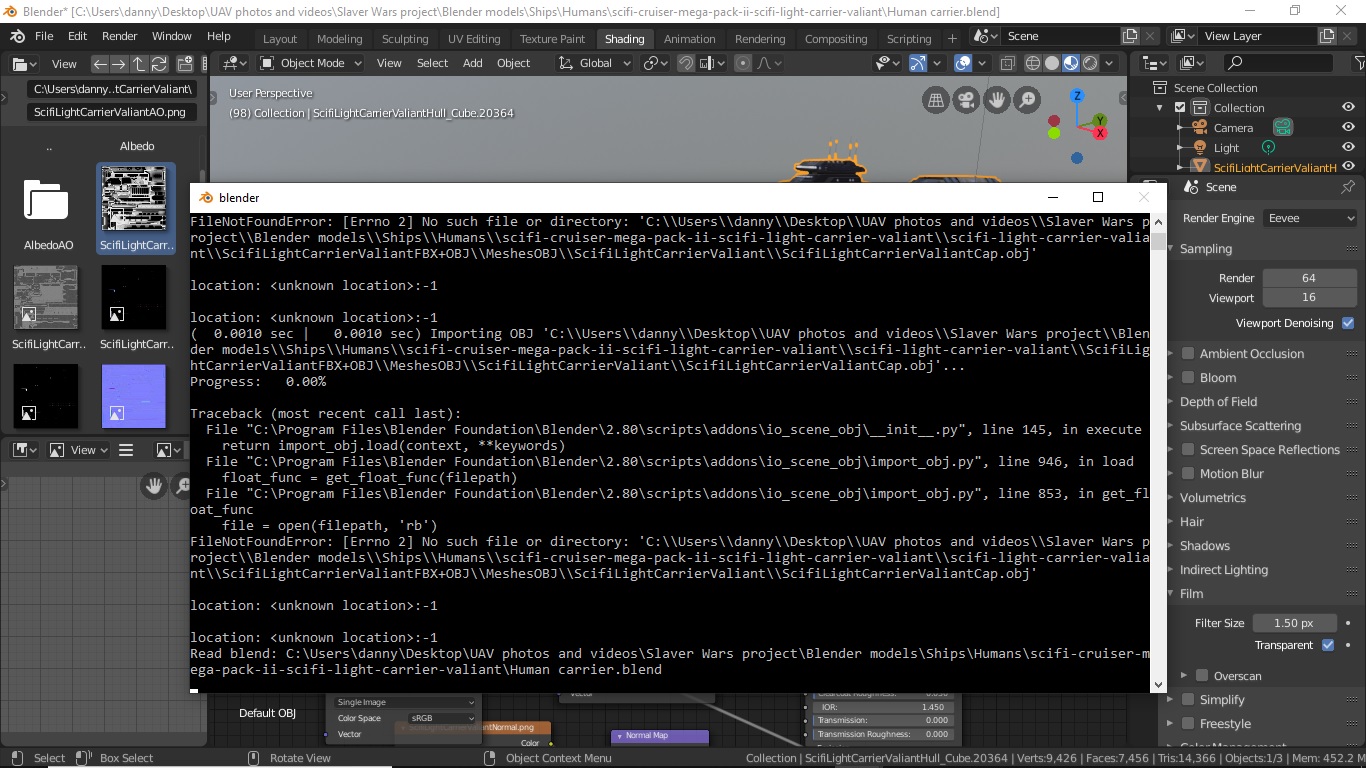The width and height of the screenshot is (1366, 768).
Task: Toggle snapping magnet icon
Action: (686, 63)
